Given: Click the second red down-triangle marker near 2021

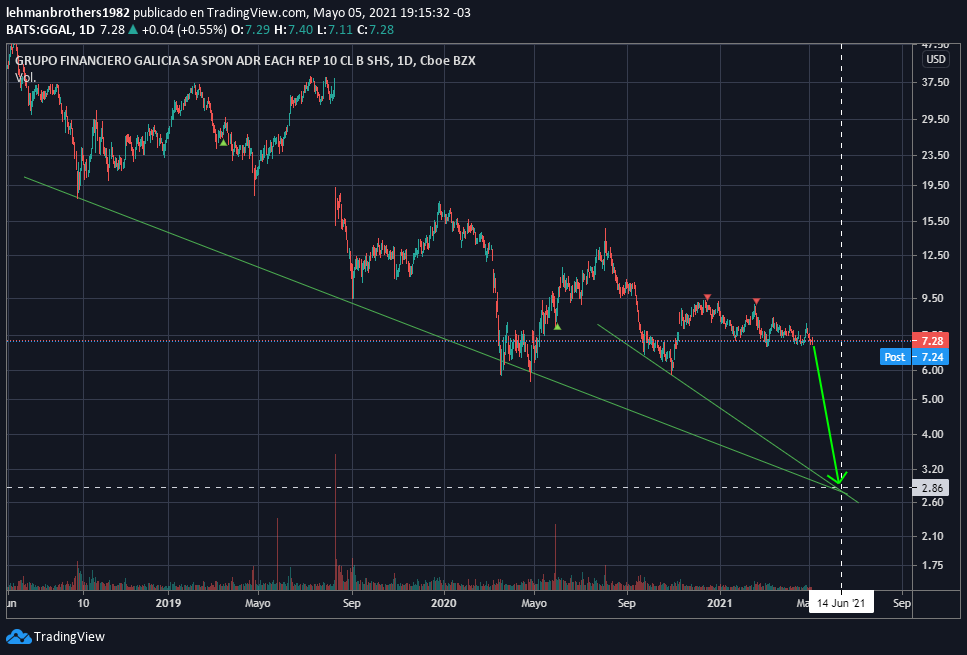Looking at the screenshot, I should tap(757, 301).
